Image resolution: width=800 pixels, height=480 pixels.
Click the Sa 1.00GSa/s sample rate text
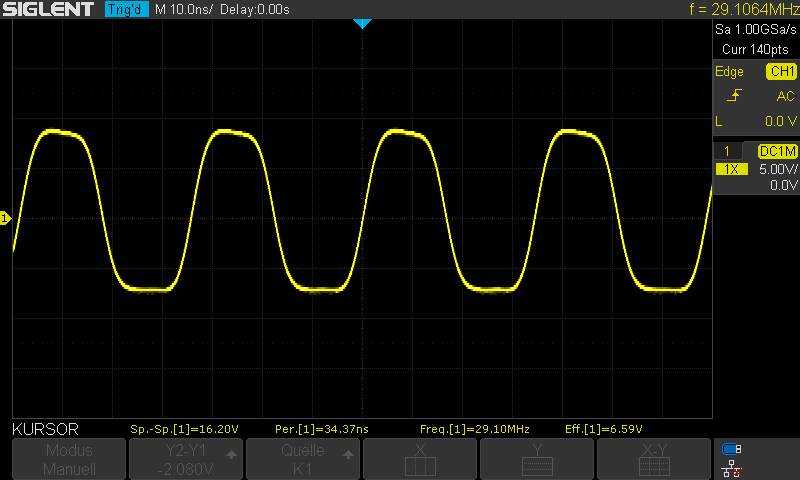[756, 30]
